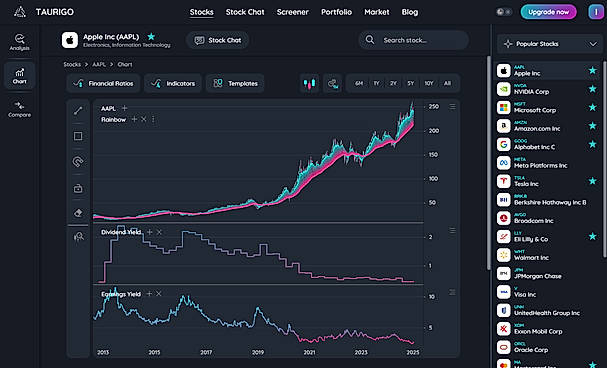This screenshot has height=368, width=607.
Task: Go to the Screener tab
Action: 293,12
